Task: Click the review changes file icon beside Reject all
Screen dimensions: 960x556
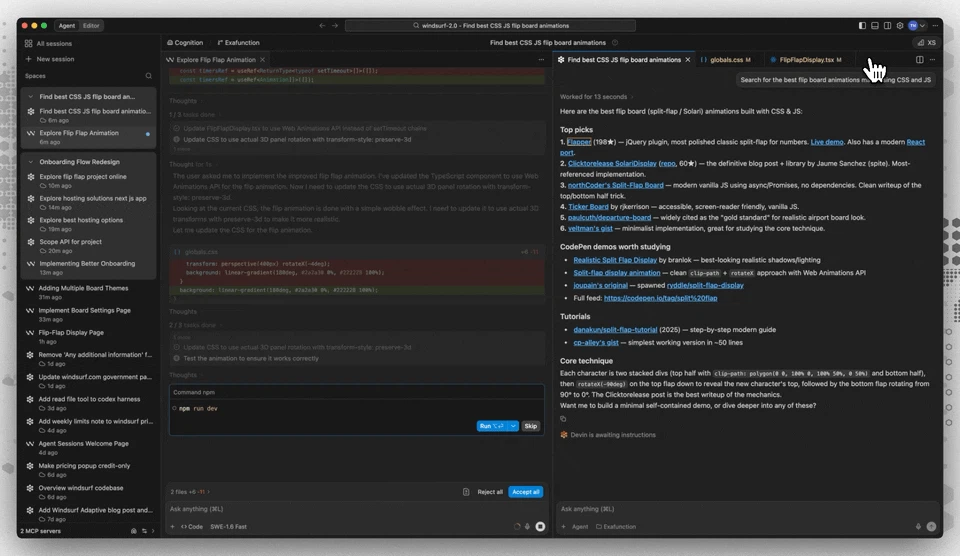Action: pyautogui.click(x=466, y=492)
